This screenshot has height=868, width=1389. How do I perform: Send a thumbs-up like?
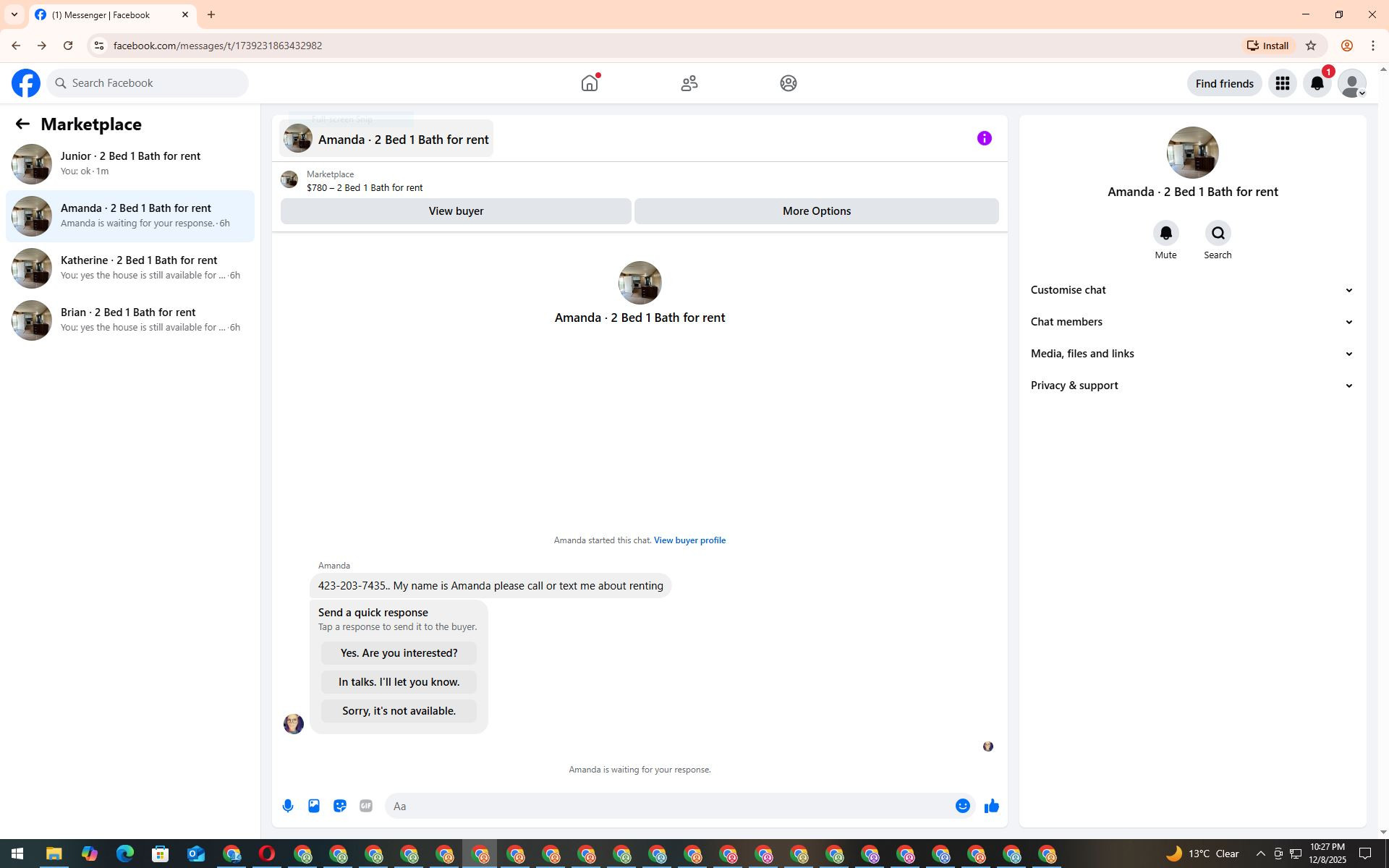coord(991,806)
